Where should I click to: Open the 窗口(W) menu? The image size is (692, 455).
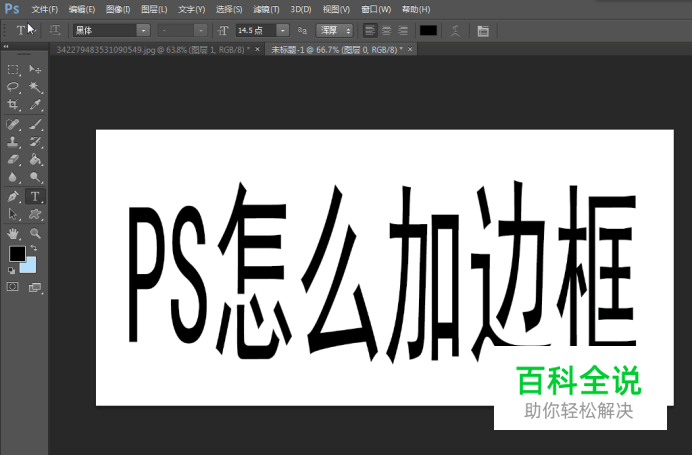[x=376, y=9]
